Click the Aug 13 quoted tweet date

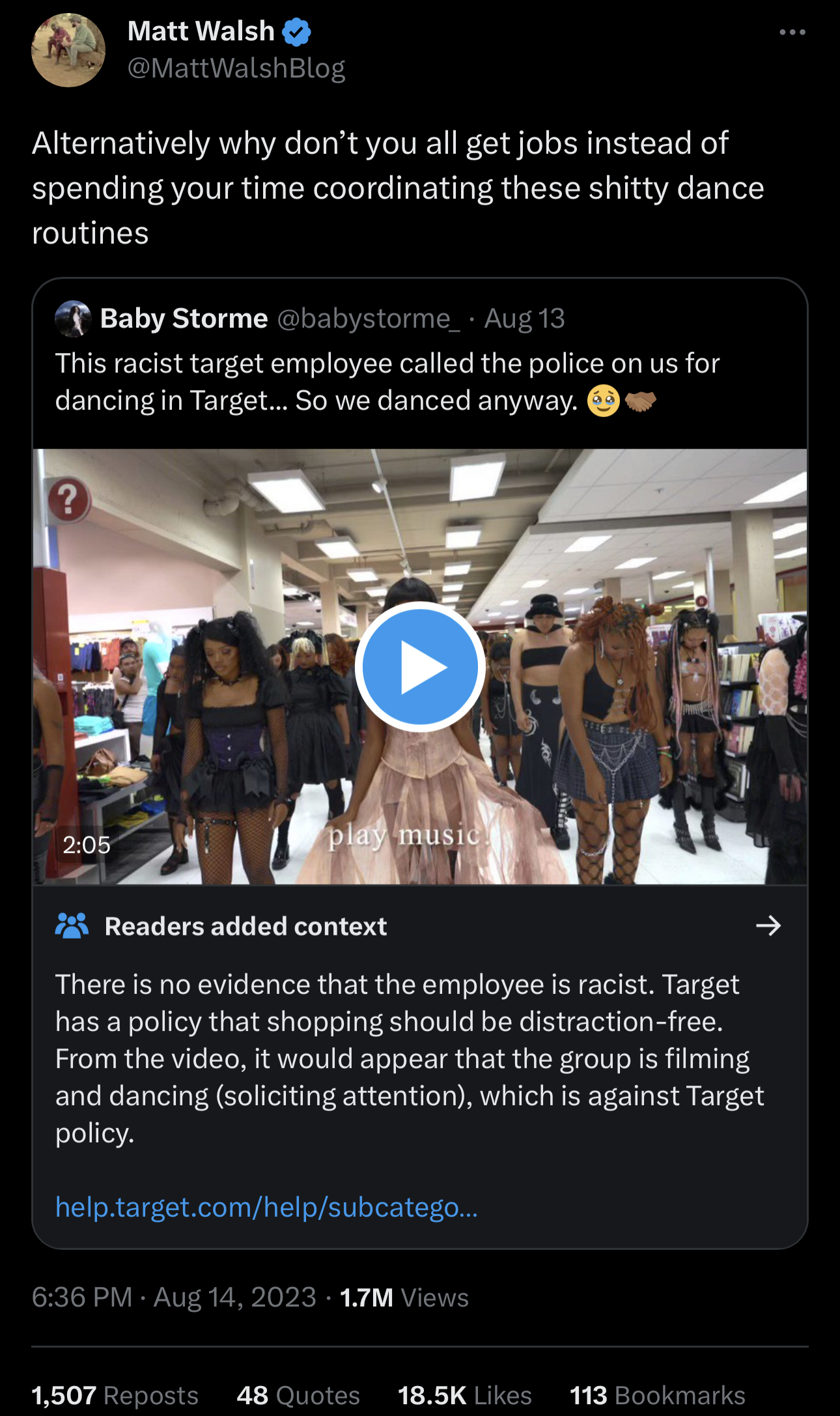pyautogui.click(x=524, y=319)
